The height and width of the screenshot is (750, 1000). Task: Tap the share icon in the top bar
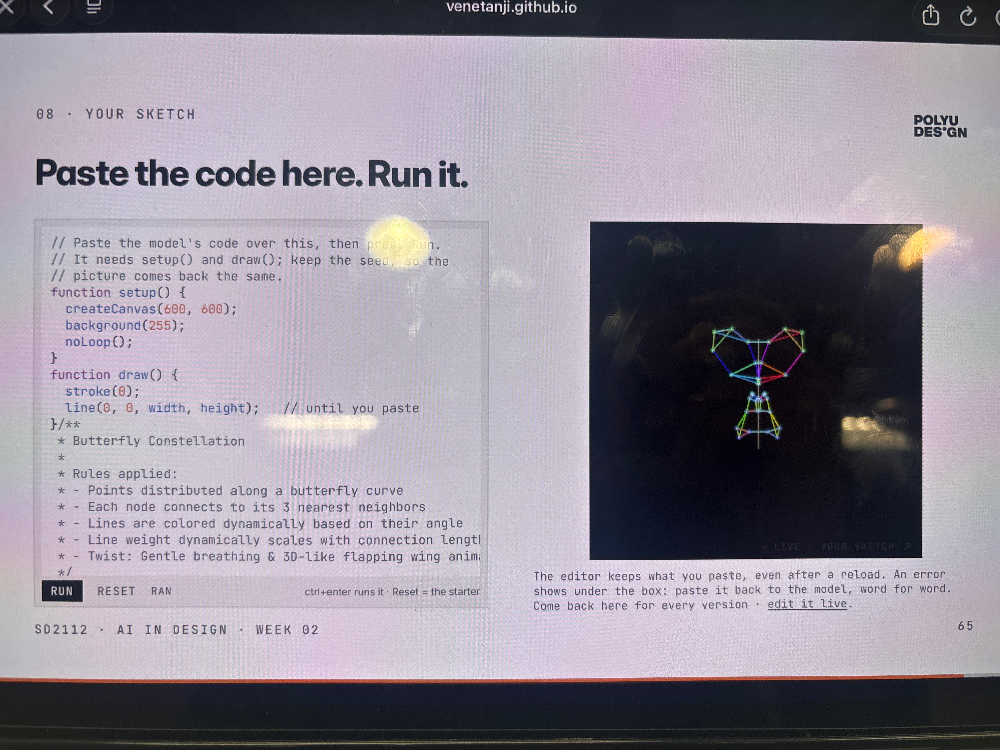[930, 15]
